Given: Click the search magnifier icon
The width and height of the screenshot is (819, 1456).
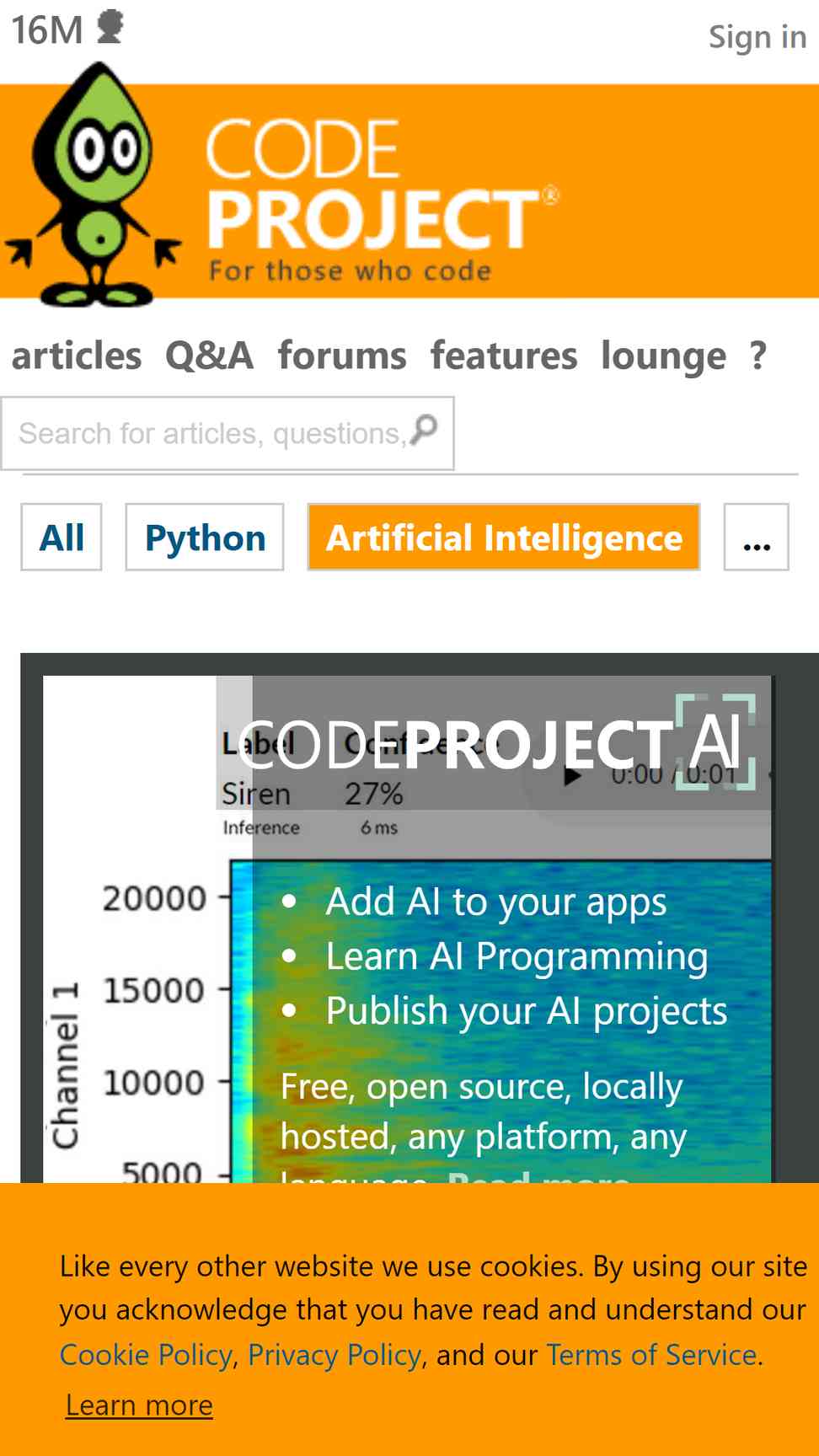Looking at the screenshot, I should pyautogui.click(x=424, y=431).
